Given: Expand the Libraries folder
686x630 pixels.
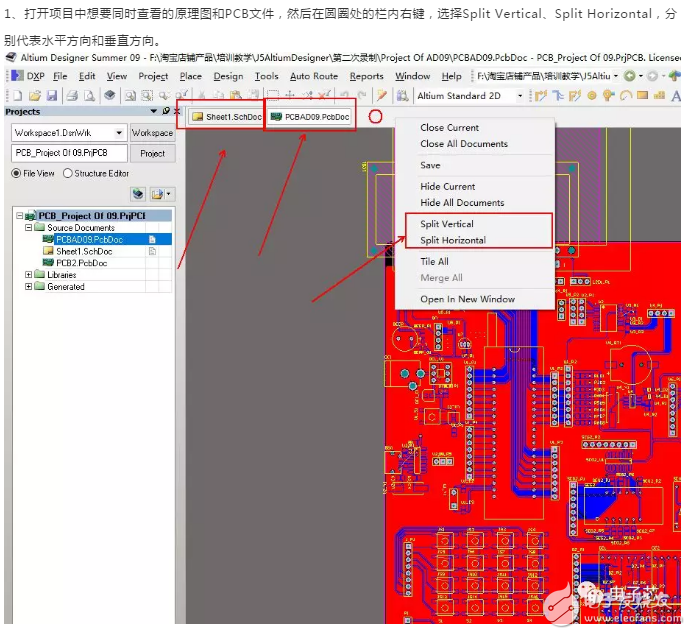Looking at the screenshot, I should tap(28, 275).
